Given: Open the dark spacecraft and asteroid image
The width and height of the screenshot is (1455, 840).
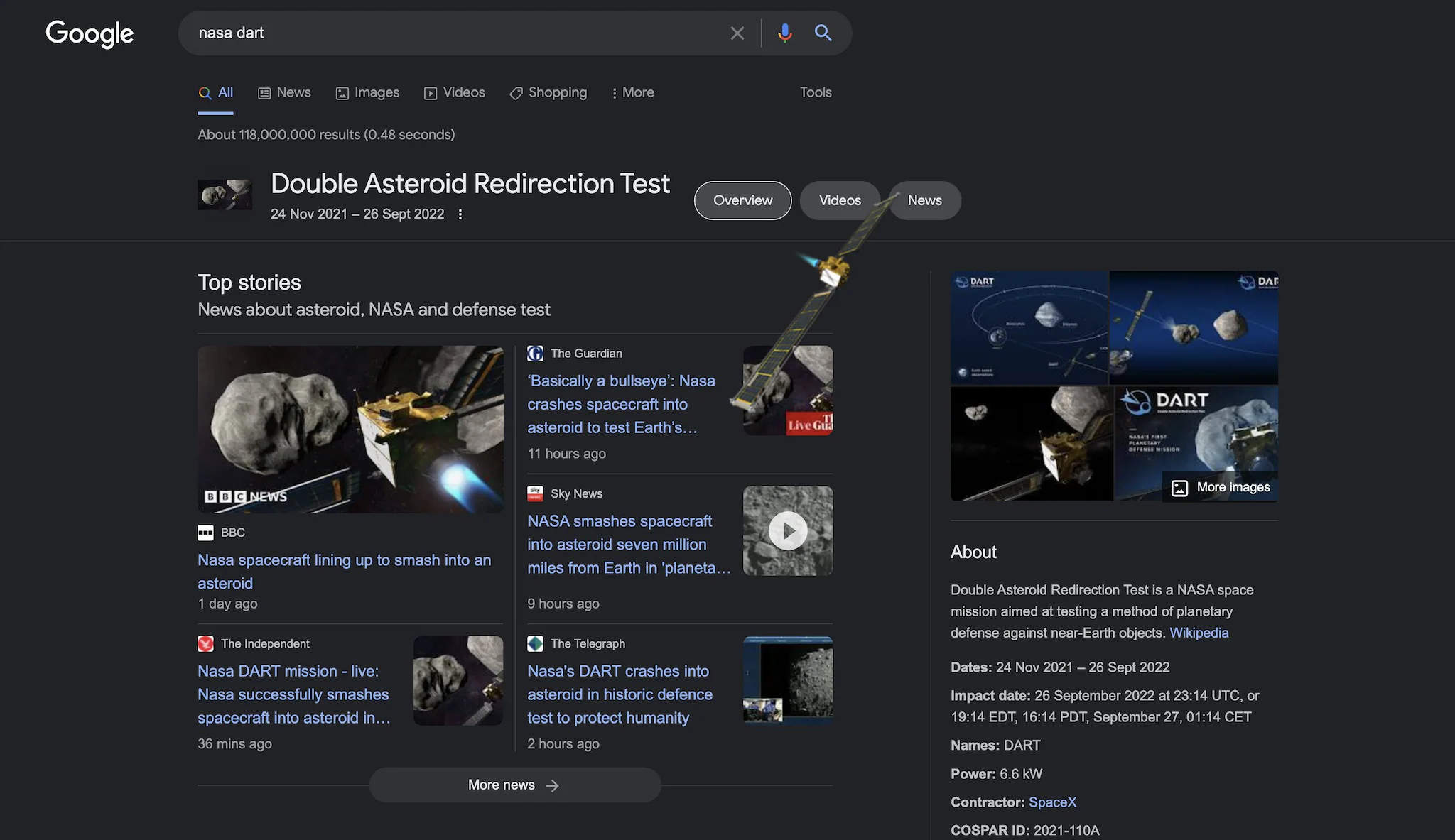Looking at the screenshot, I should (1032, 444).
